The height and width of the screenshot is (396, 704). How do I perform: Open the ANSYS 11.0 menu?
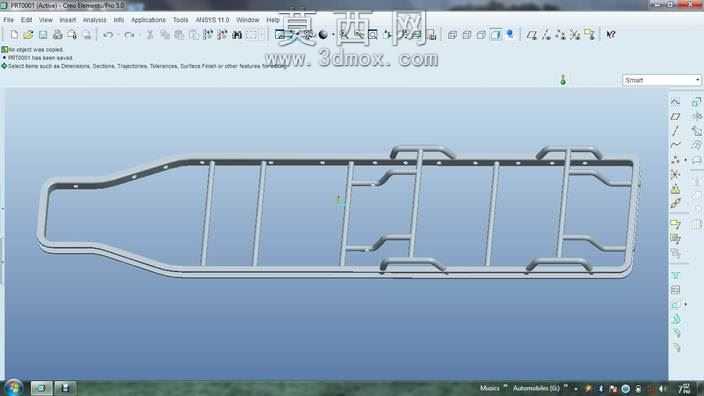click(x=212, y=20)
